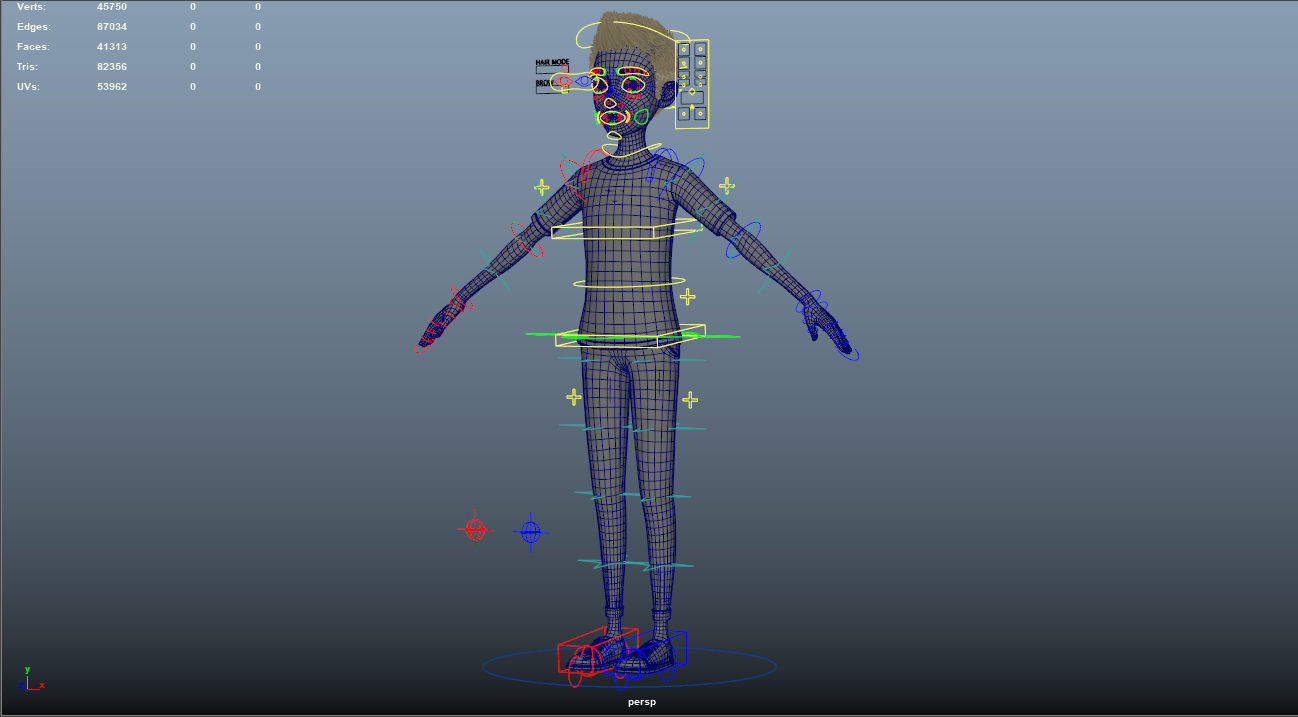
Task: Click the UVs: label in HUD
Action: [x=29, y=87]
